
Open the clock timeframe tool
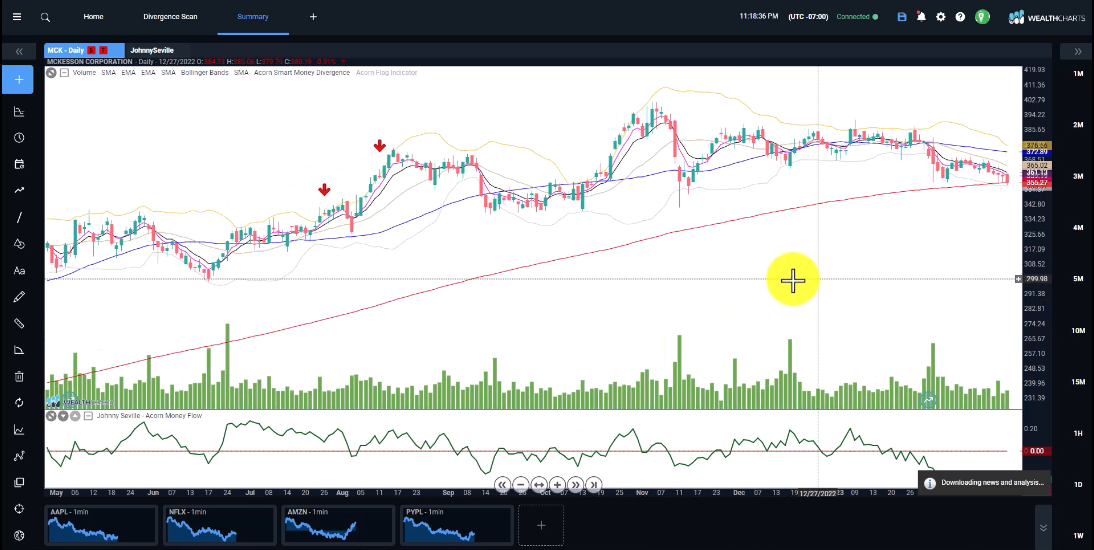[x=19, y=138]
